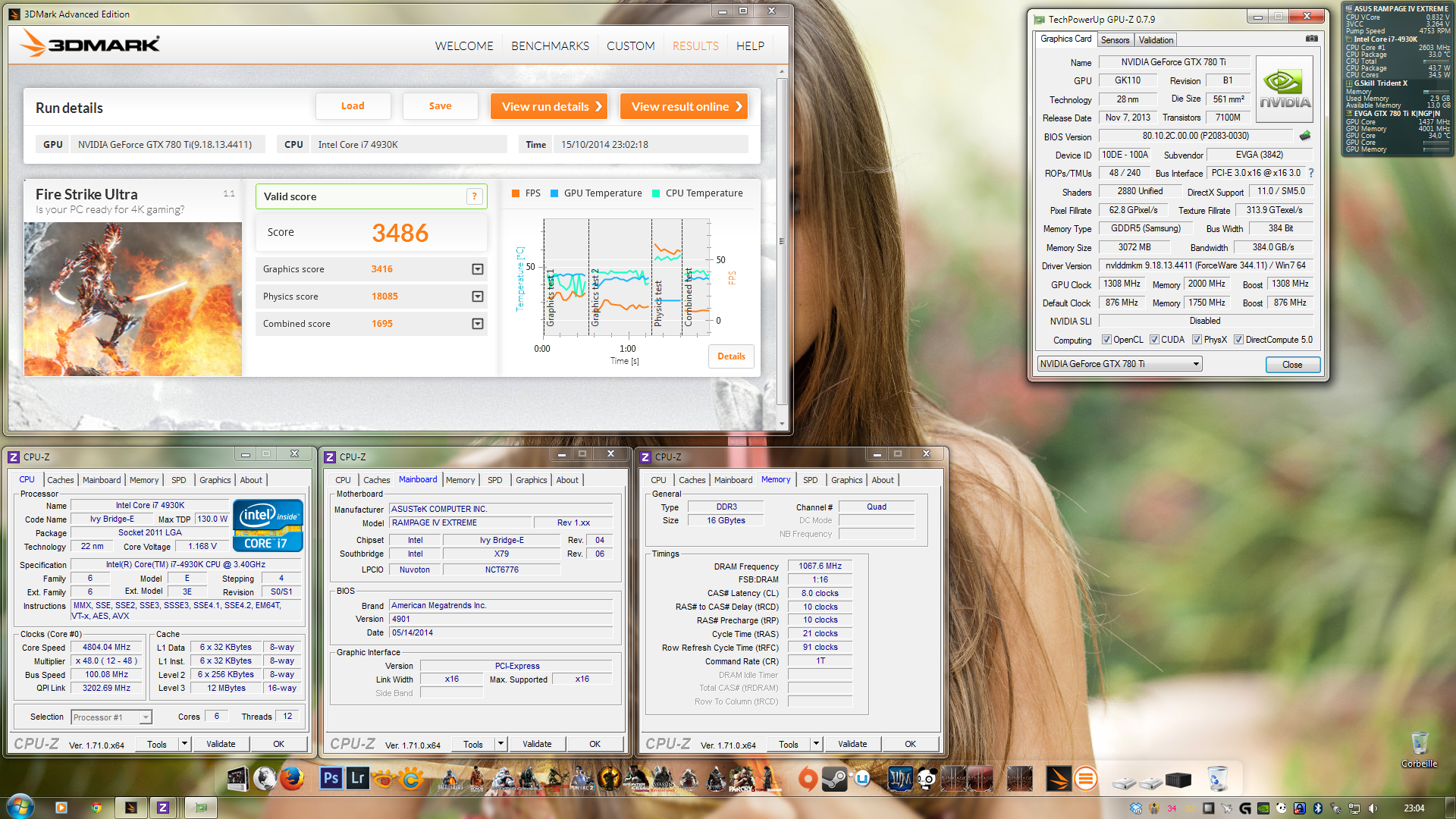1456x819 pixels.
Task: Click the Valid score help question mark
Action: tap(475, 196)
